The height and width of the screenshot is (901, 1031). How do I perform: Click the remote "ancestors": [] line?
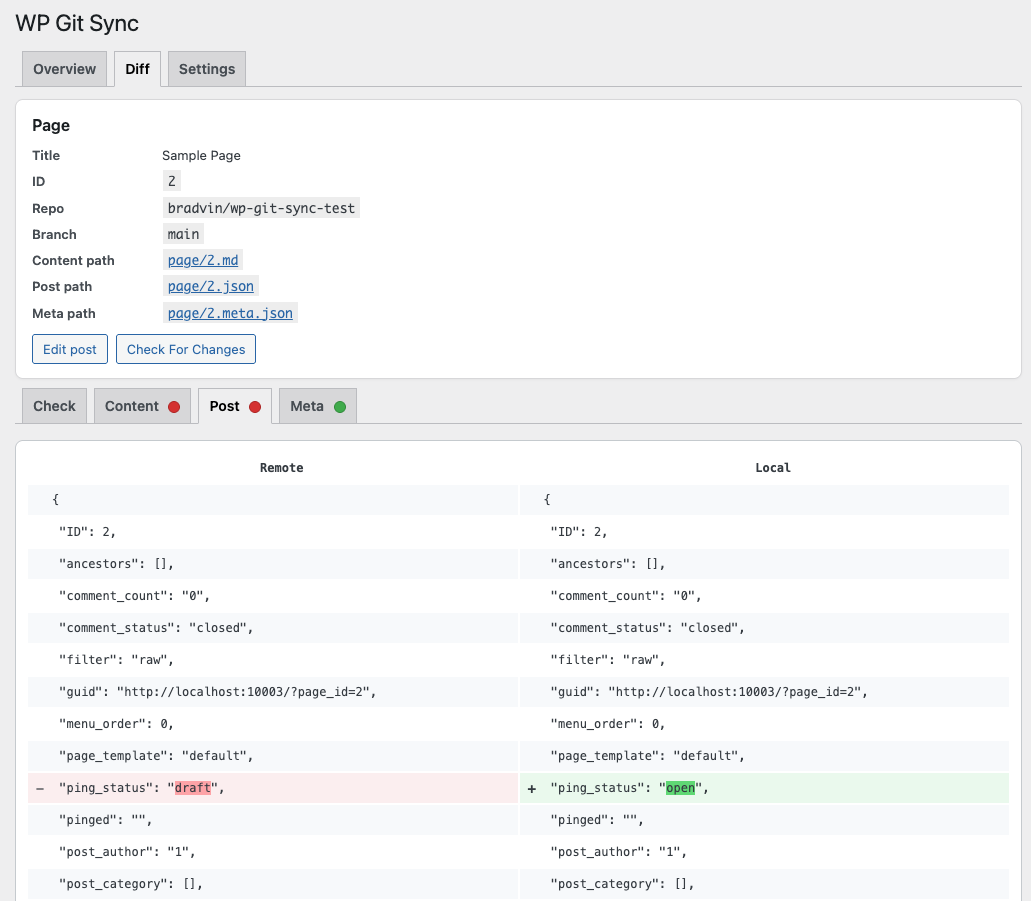point(273,564)
